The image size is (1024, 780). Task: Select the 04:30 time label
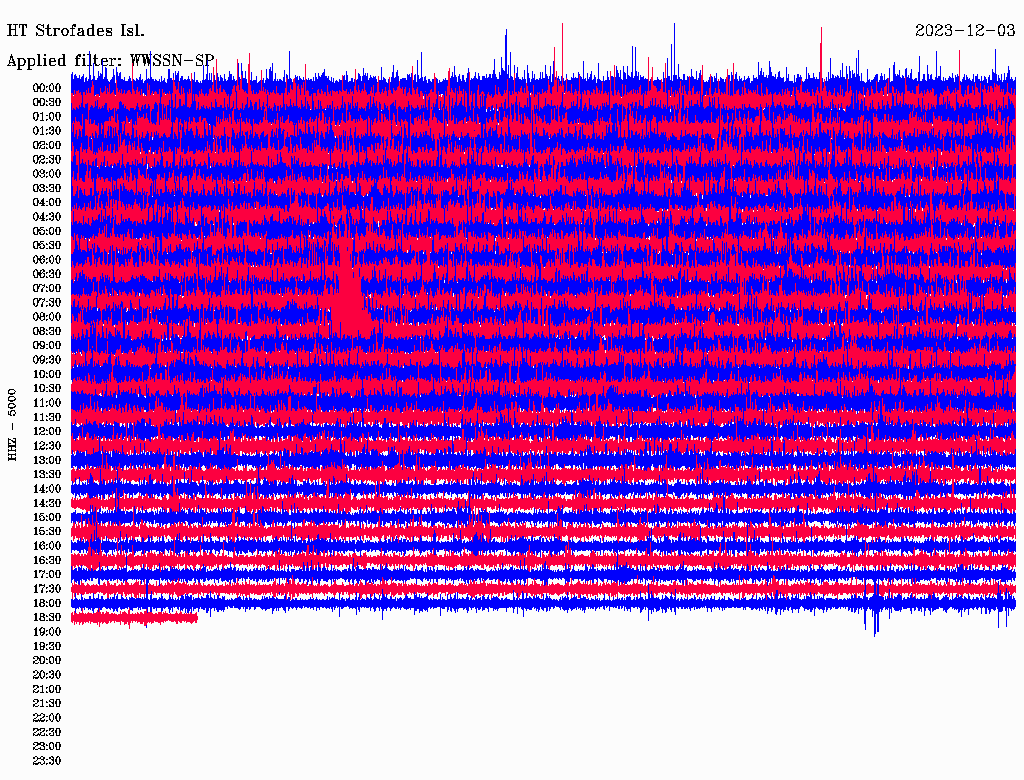click(x=47, y=217)
